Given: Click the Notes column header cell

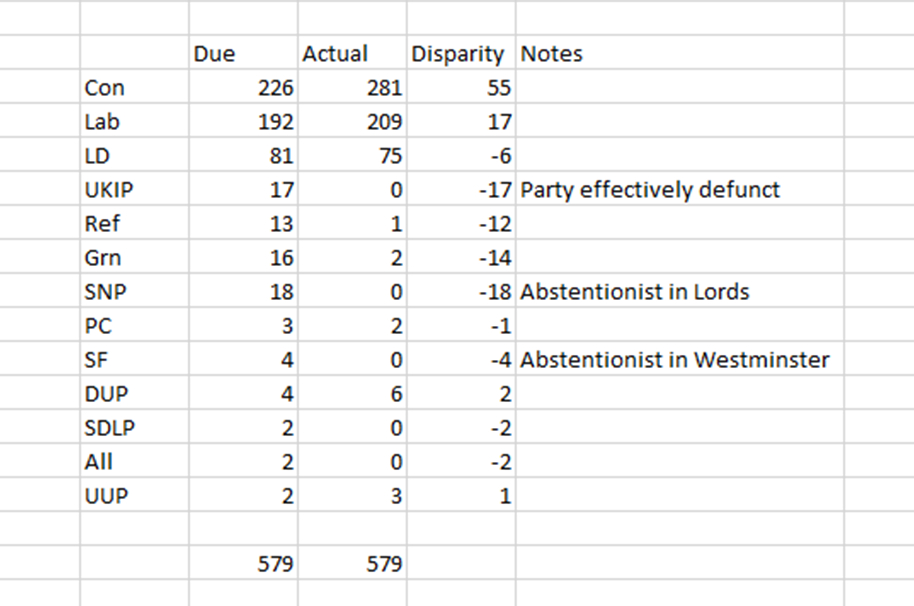Looking at the screenshot, I should coord(679,54).
